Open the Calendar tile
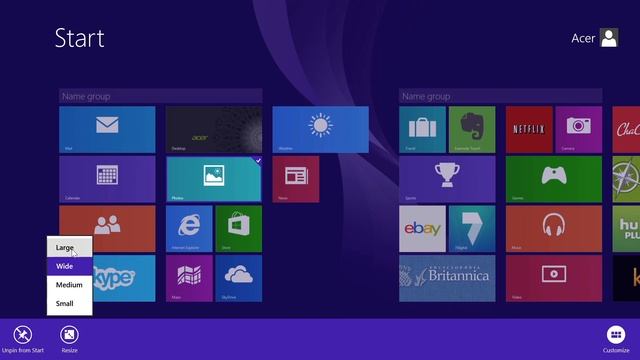This screenshot has width=640, height=360. click(x=107, y=179)
